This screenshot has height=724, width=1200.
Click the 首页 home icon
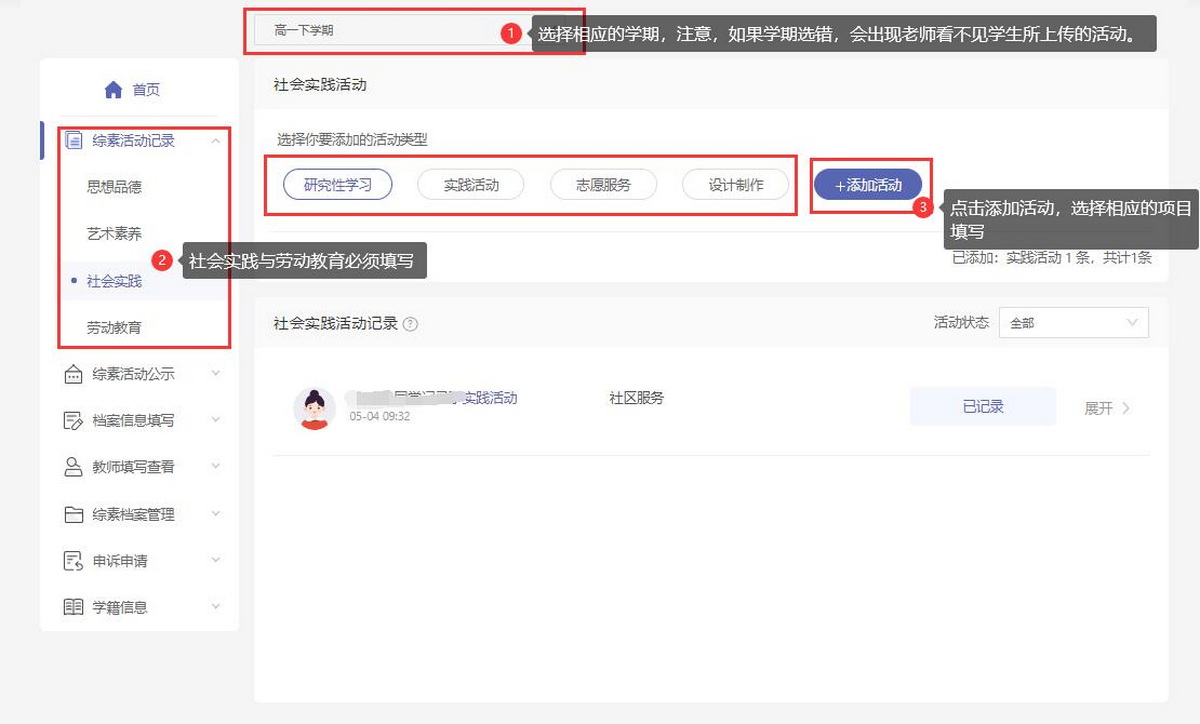(x=112, y=89)
